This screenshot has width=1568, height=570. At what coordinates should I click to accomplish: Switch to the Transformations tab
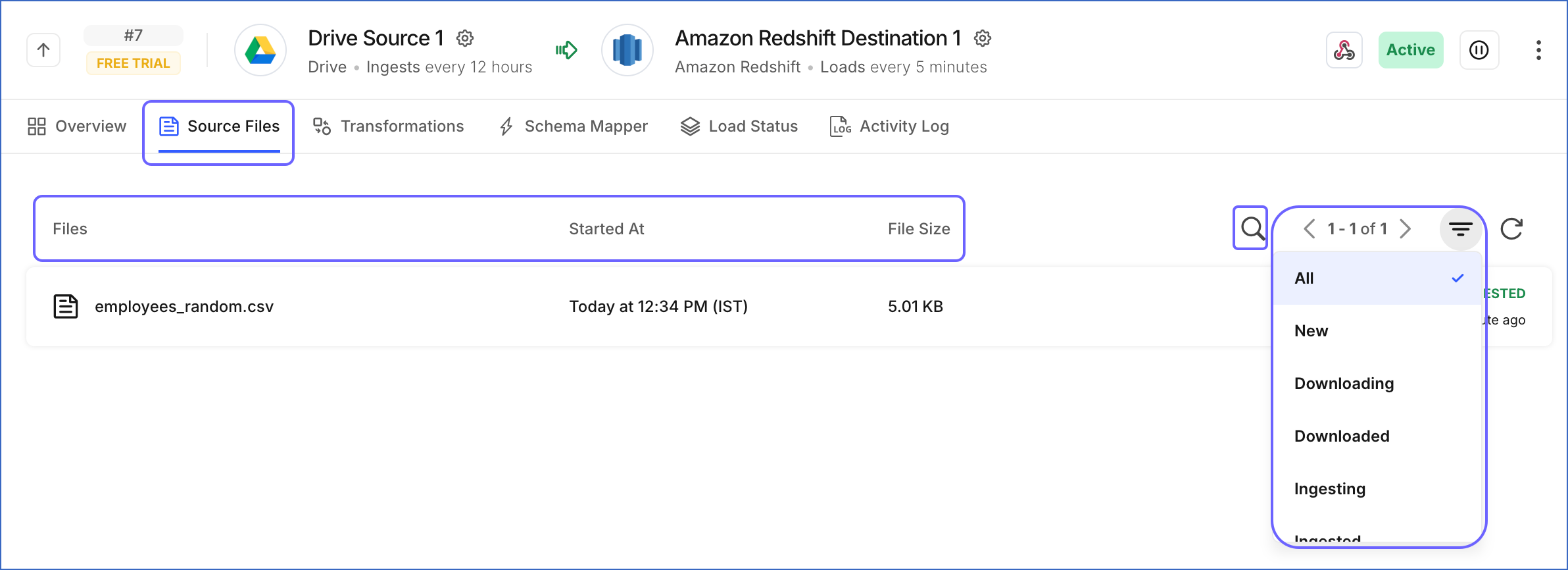389,126
